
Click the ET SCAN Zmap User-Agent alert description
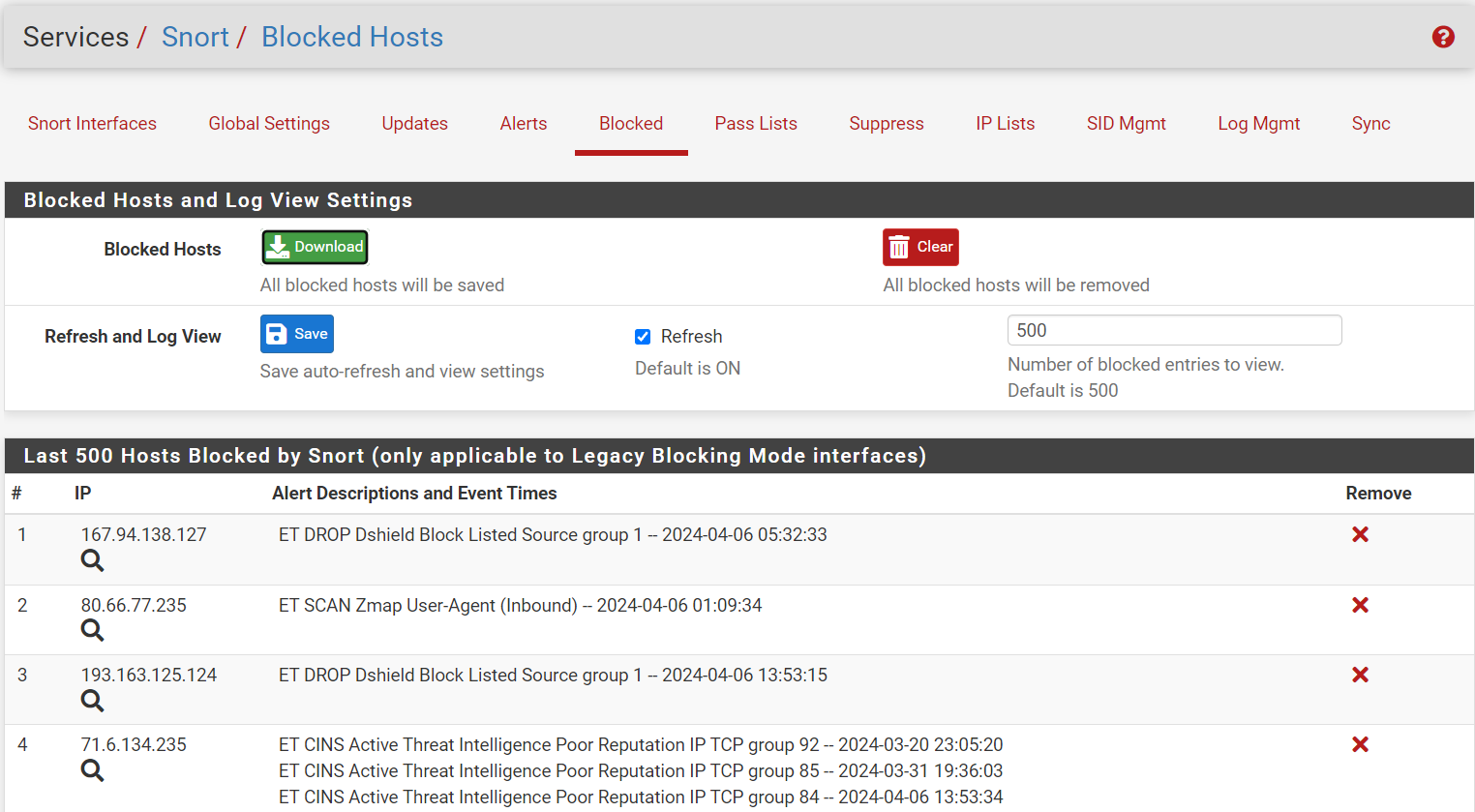click(520, 605)
